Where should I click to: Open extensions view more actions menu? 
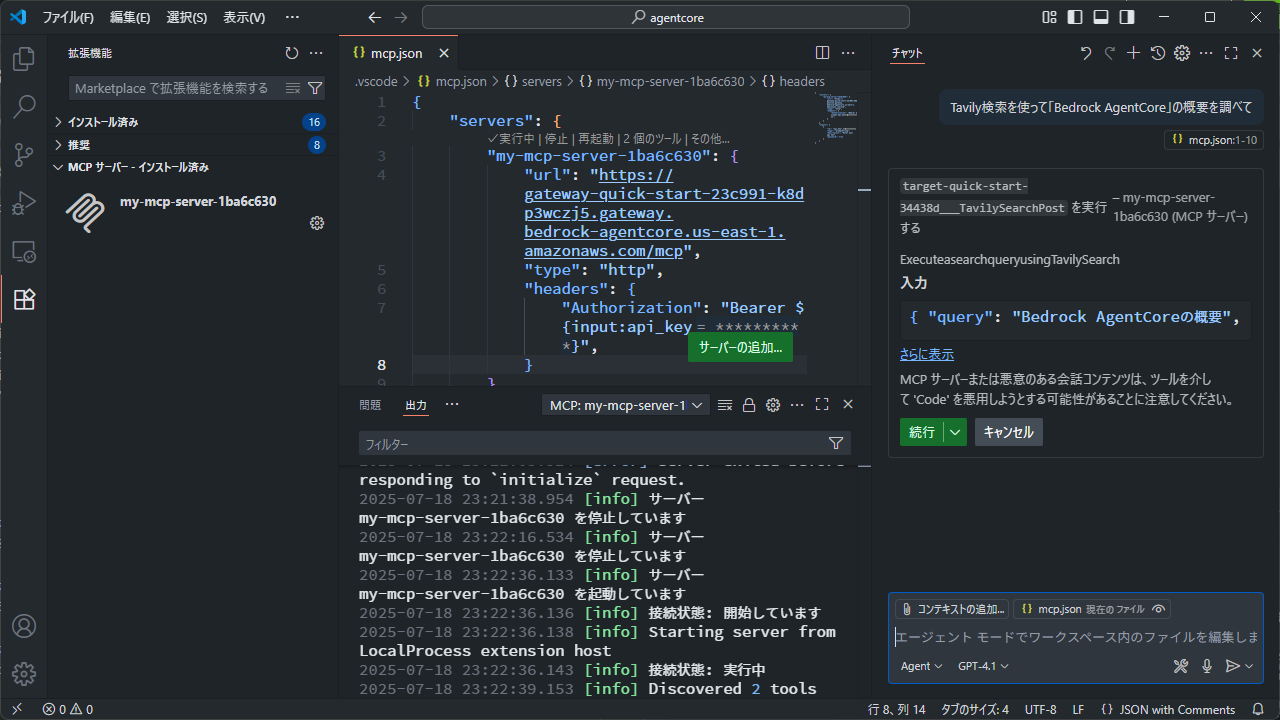pyautogui.click(x=316, y=53)
